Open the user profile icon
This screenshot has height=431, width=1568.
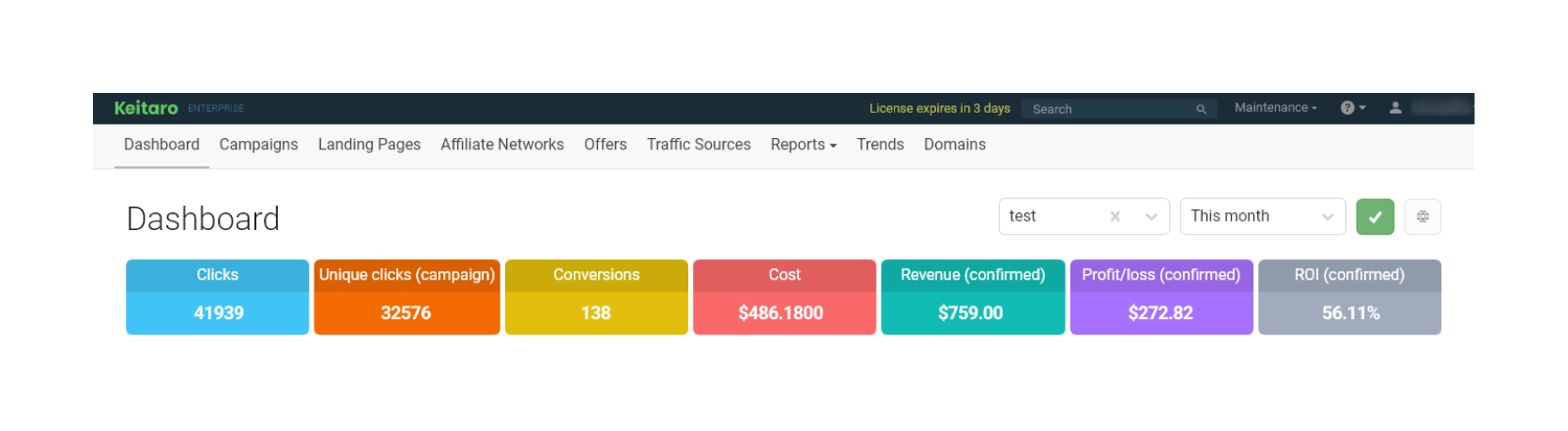pyautogui.click(x=1395, y=108)
